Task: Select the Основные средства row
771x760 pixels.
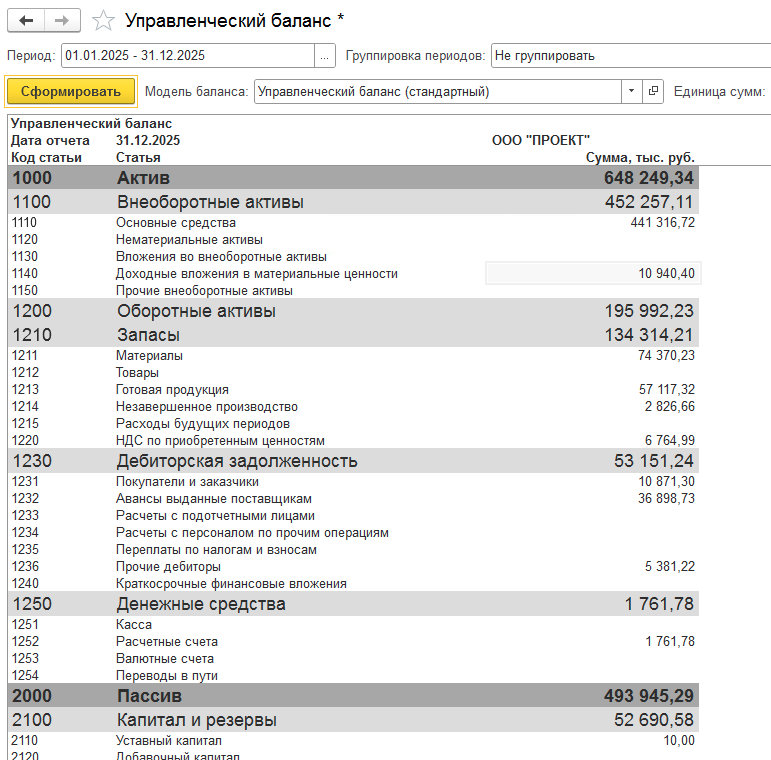Action: coord(353,223)
